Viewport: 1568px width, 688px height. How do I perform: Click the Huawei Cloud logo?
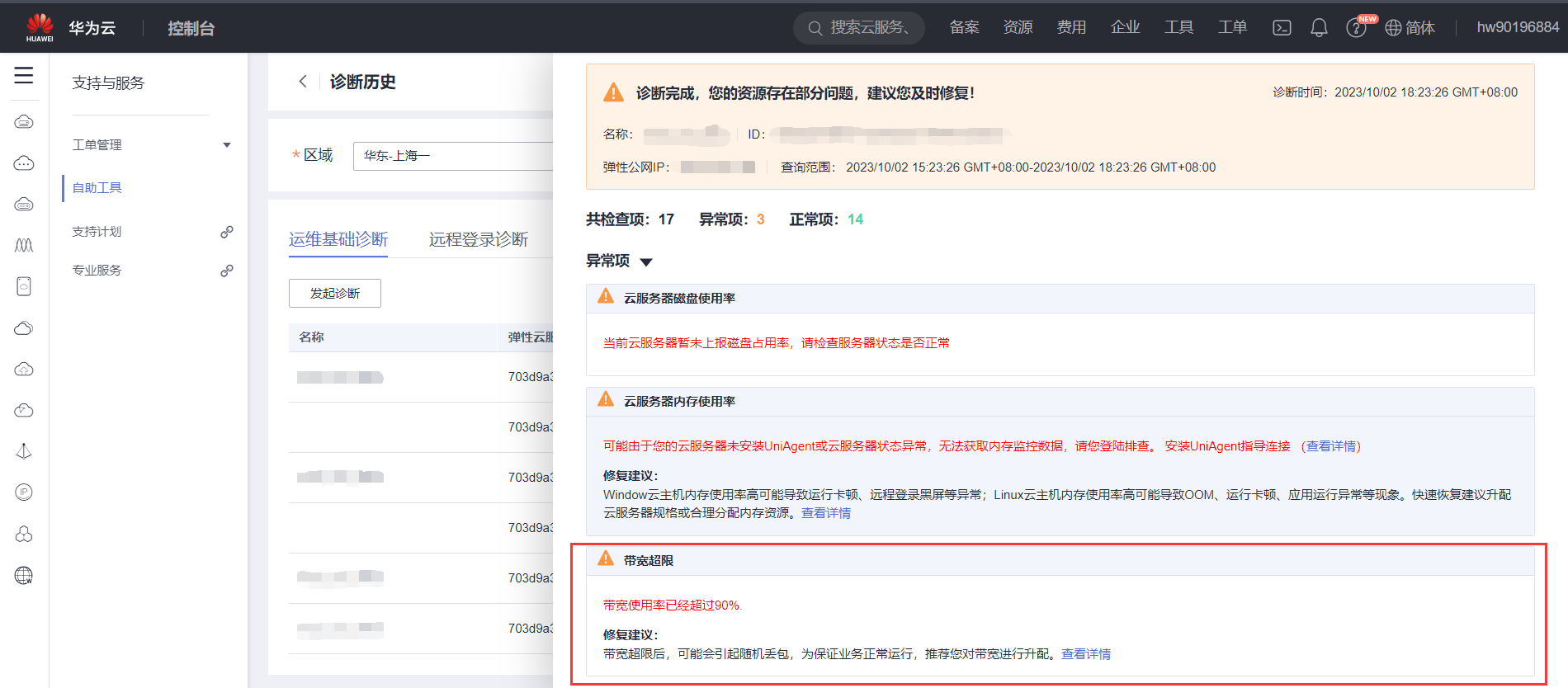40,27
